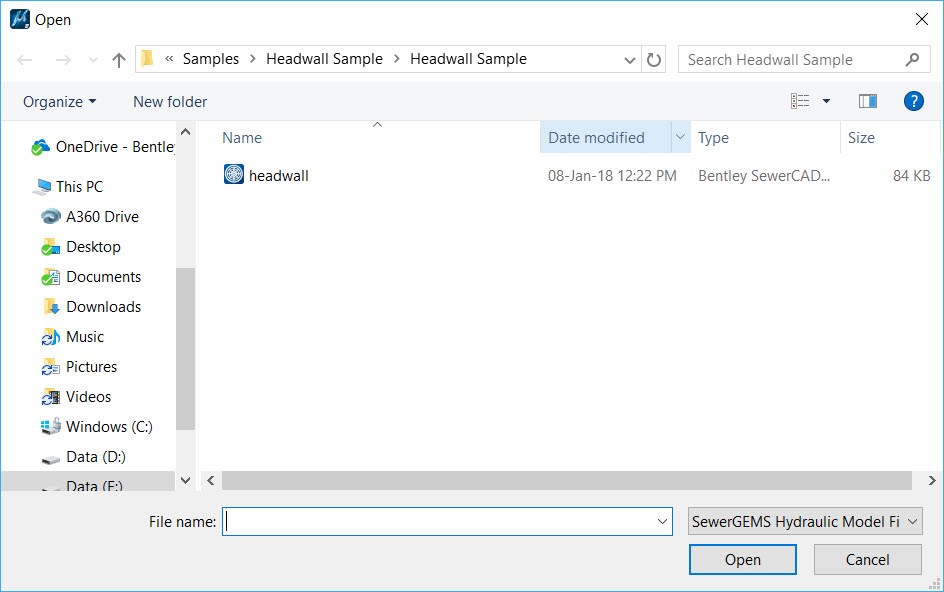Expand the address bar path dropdown

pos(630,60)
